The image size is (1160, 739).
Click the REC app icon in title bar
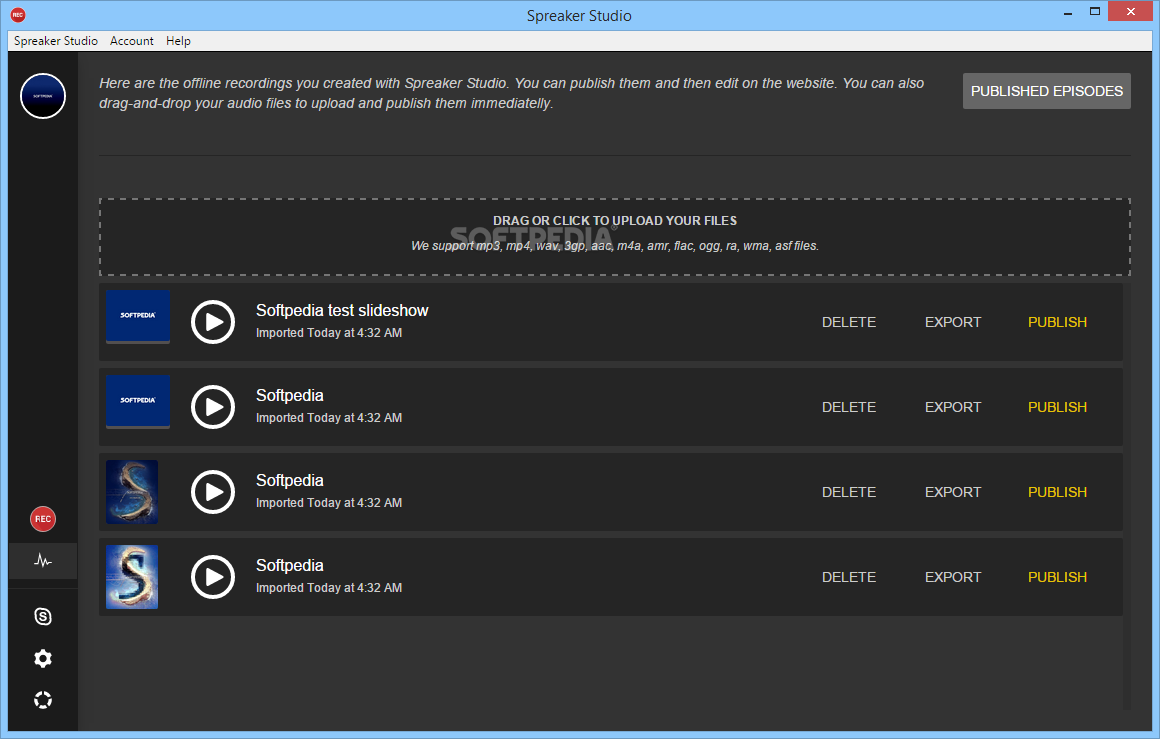[18, 15]
